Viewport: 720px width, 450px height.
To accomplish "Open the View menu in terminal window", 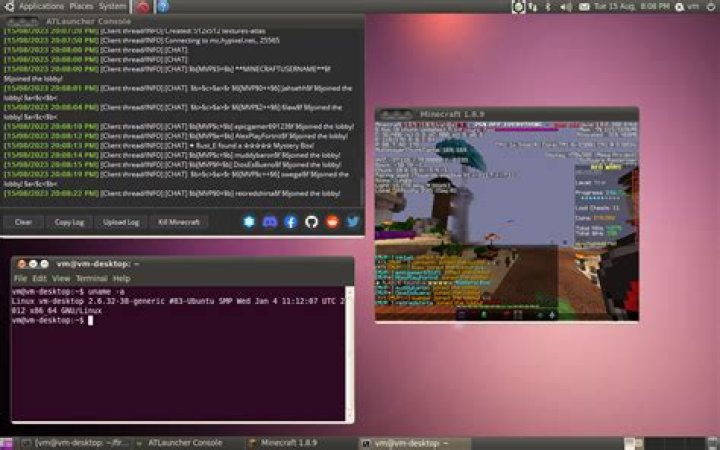I will pos(61,278).
